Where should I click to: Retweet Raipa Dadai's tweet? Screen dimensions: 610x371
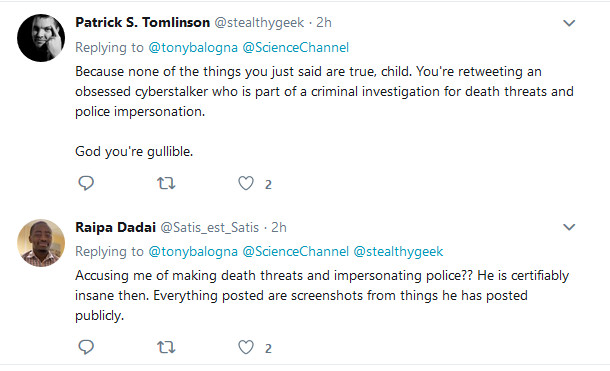[x=166, y=347]
